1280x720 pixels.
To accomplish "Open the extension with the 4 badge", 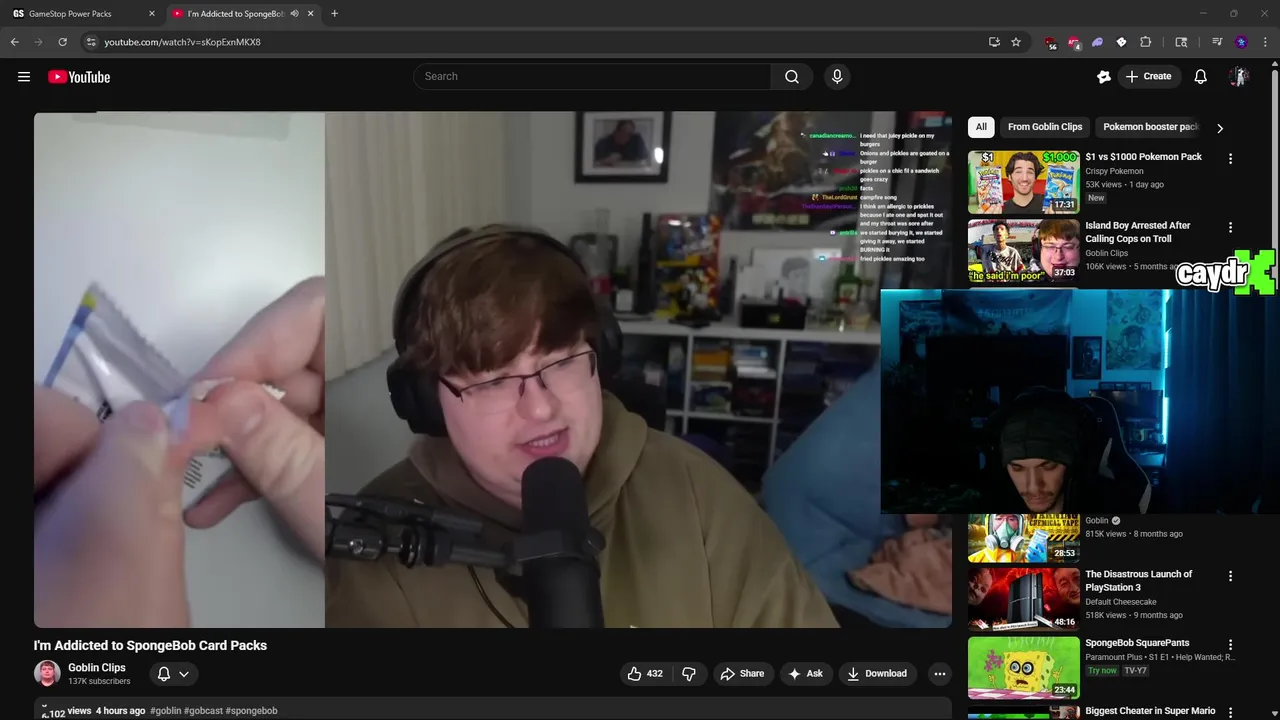I will (1074, 43).
